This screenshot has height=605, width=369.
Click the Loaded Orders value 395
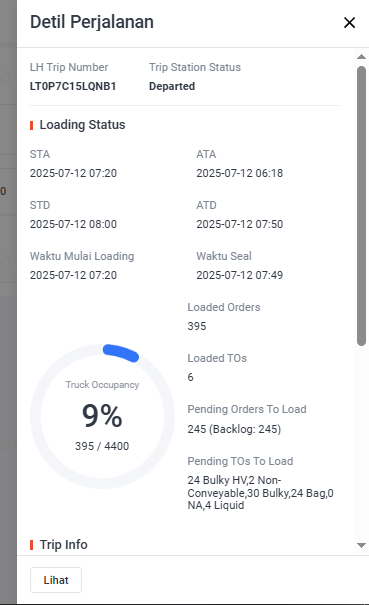point(197,326)
